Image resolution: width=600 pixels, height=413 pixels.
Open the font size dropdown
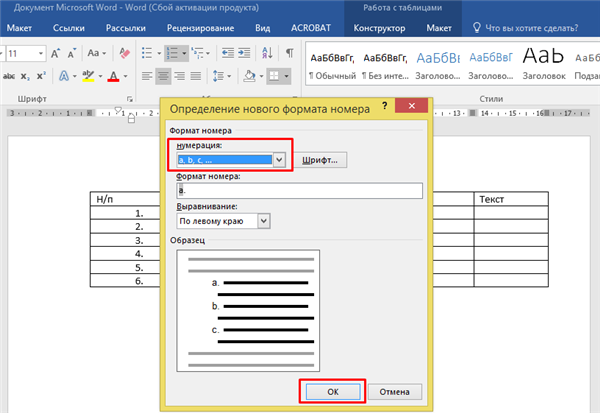(41, 53)
